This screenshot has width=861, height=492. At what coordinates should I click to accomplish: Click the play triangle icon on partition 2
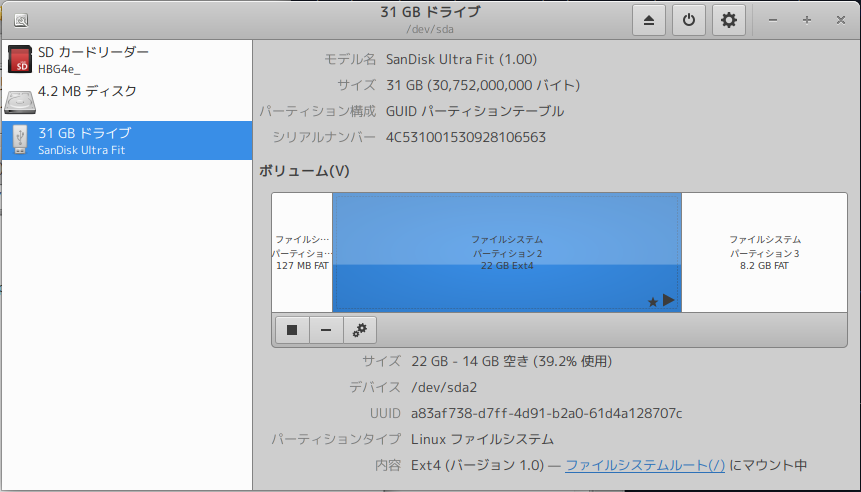(x=669, y=300)
